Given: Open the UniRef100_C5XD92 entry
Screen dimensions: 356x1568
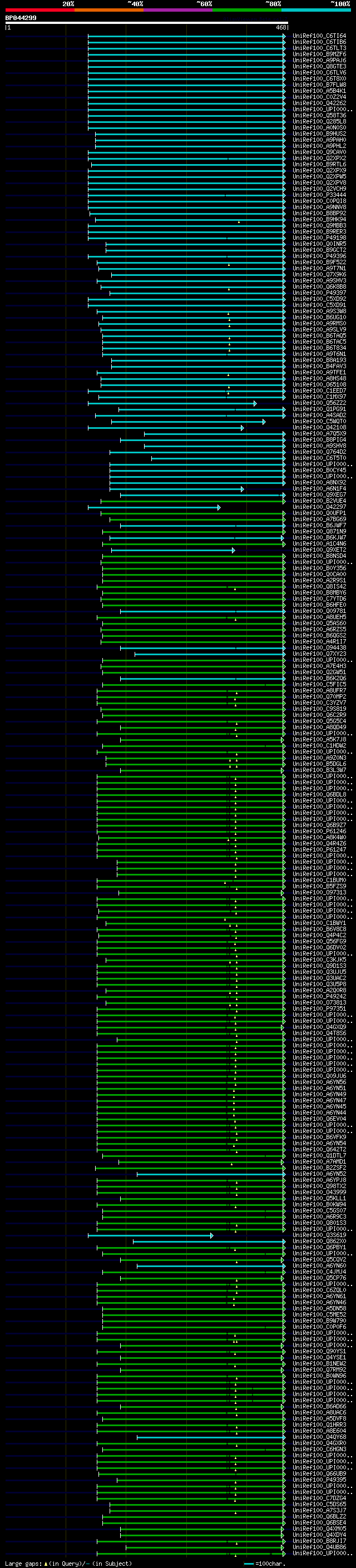Looking at the screenshot, I should tap(319, 299).
